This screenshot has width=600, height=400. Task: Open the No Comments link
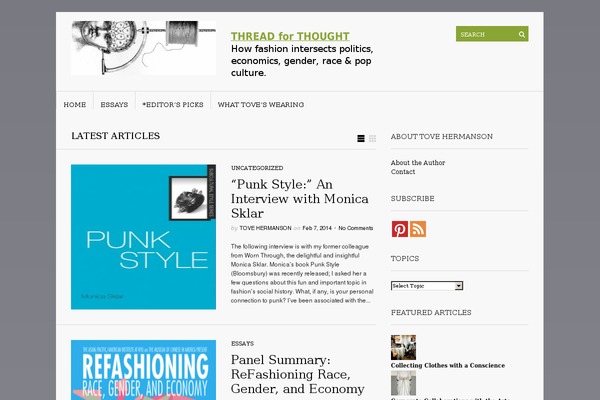pyautogui.click(x=355, y=228)
